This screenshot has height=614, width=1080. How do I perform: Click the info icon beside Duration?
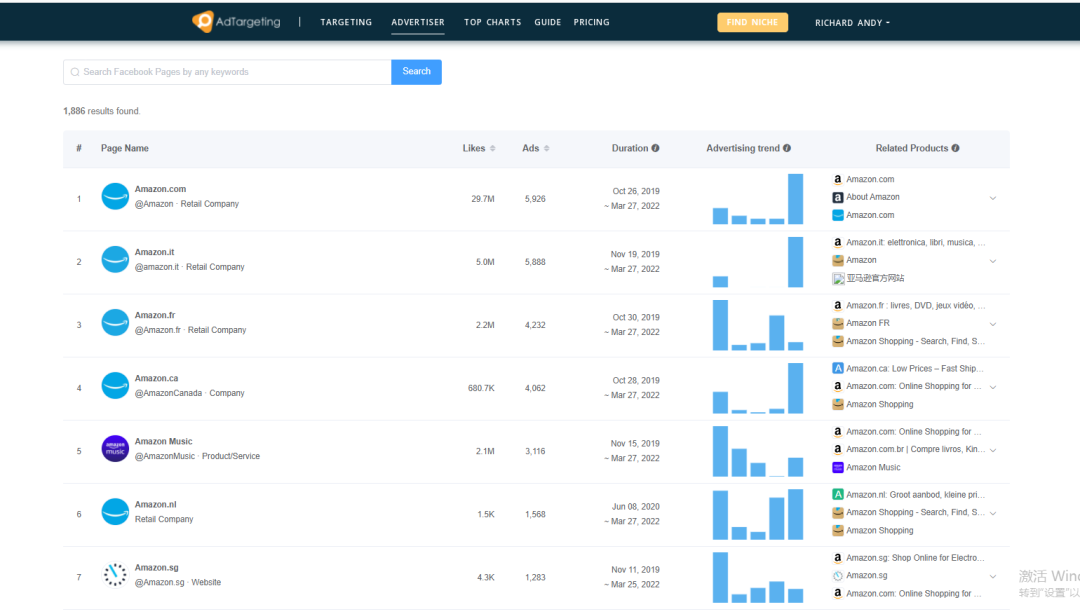pyautogui.click(x=655, y=148)
